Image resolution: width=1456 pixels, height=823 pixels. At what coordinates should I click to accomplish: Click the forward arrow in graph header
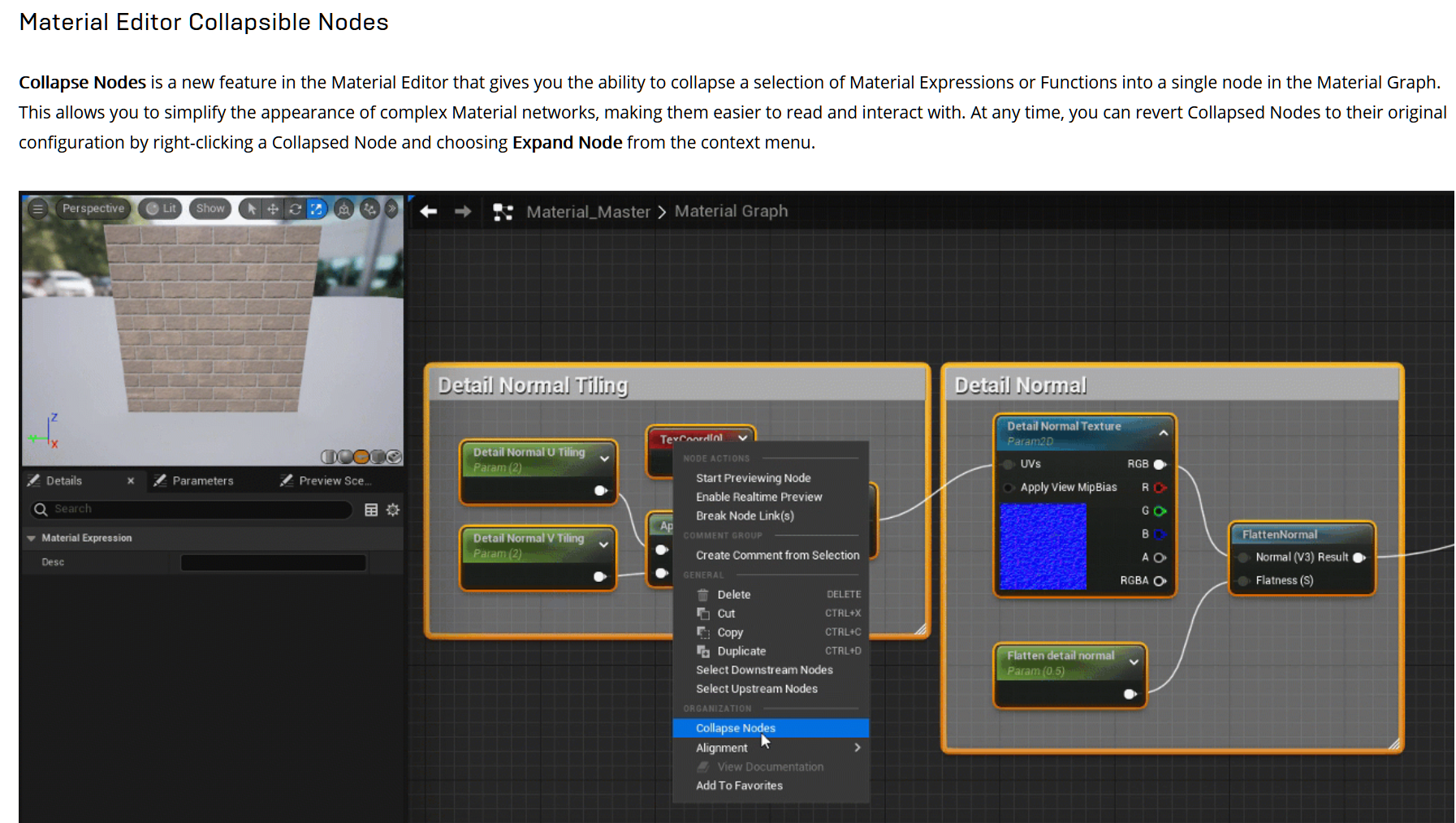point(463,212)
